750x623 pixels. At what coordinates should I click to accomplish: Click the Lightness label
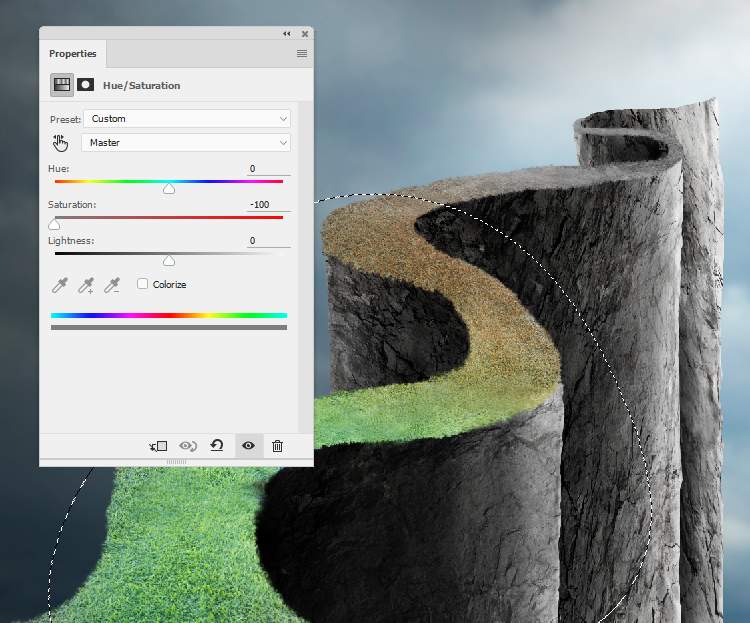pyautogui.click(x=71, y=241)
